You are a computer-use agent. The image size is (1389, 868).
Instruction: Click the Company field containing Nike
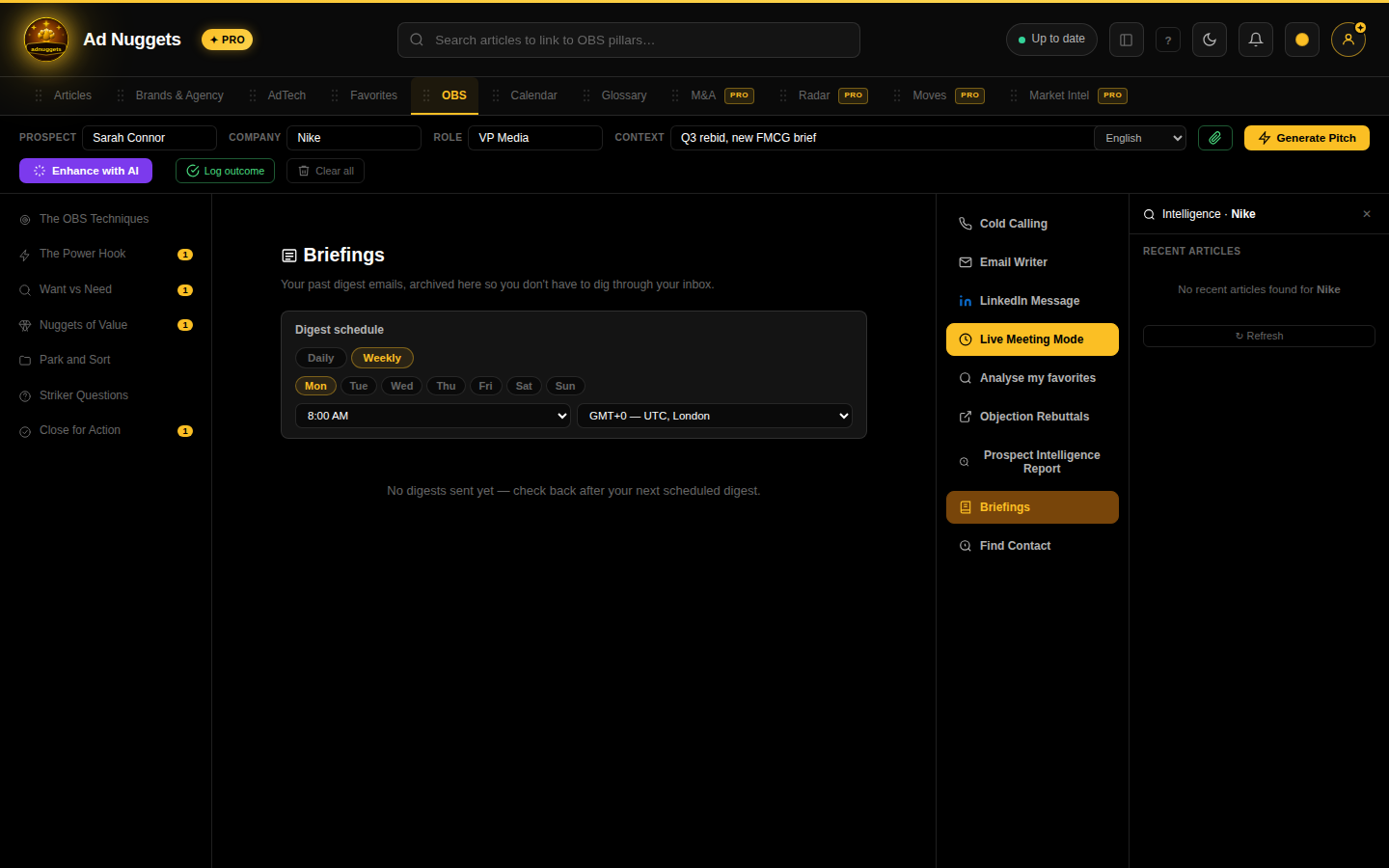pyautogui.click(x=354, y=138)
